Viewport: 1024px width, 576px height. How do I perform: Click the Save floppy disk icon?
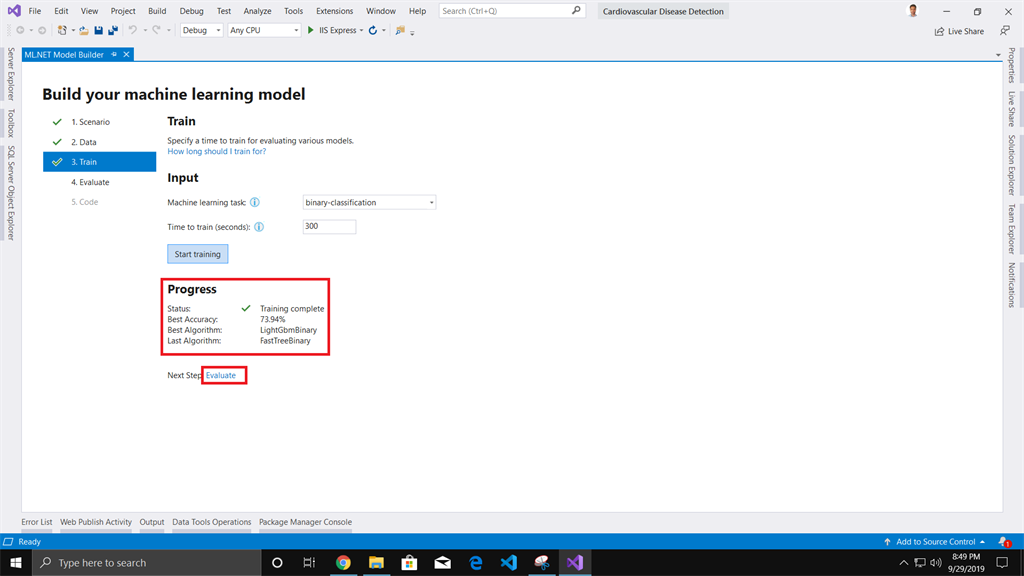pos(99,31)
